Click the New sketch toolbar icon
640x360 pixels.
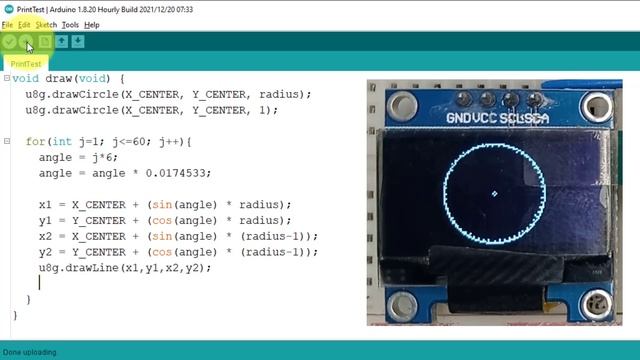click(x=45, y=42)
